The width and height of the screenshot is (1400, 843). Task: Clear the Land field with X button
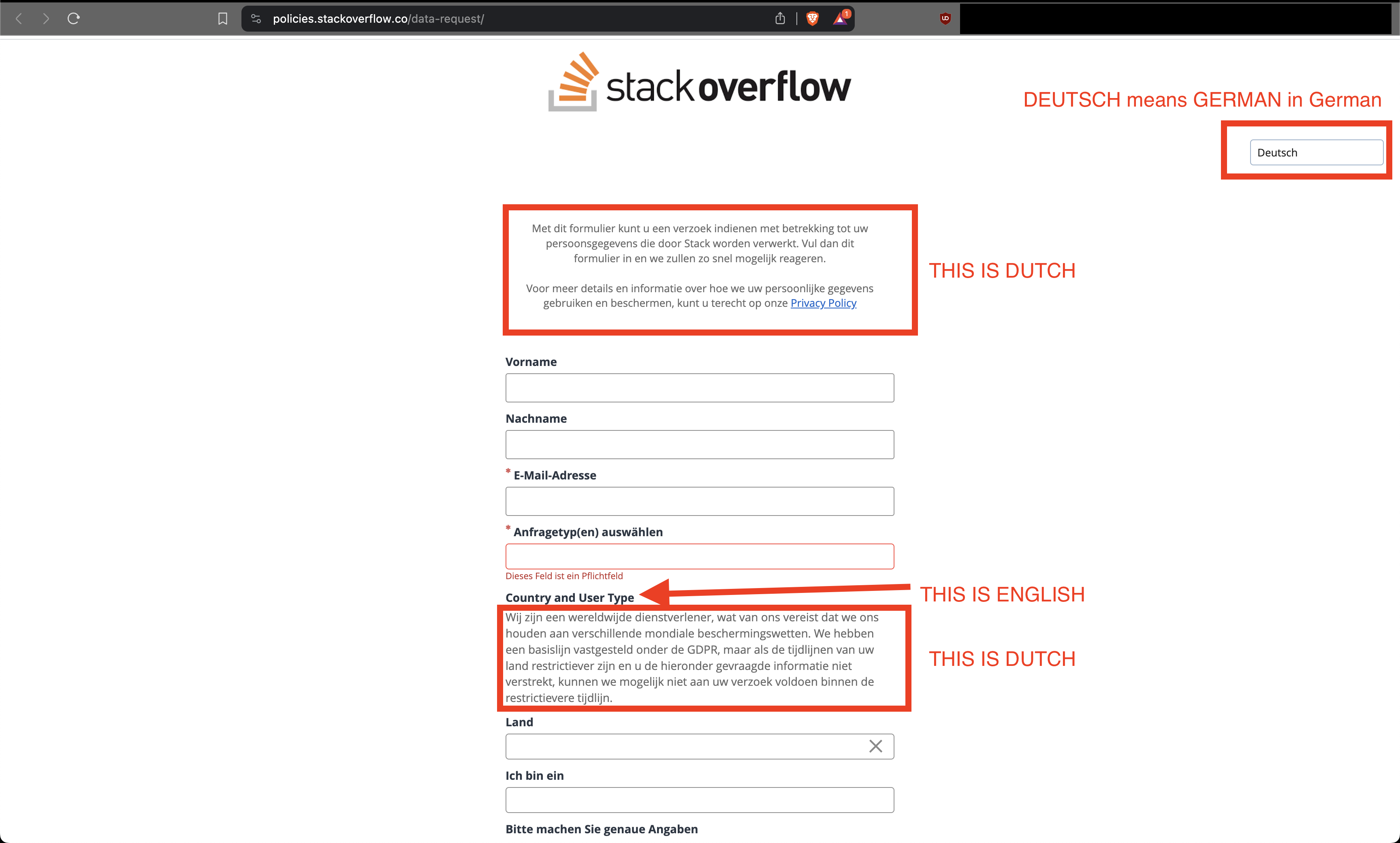[874, 745]
